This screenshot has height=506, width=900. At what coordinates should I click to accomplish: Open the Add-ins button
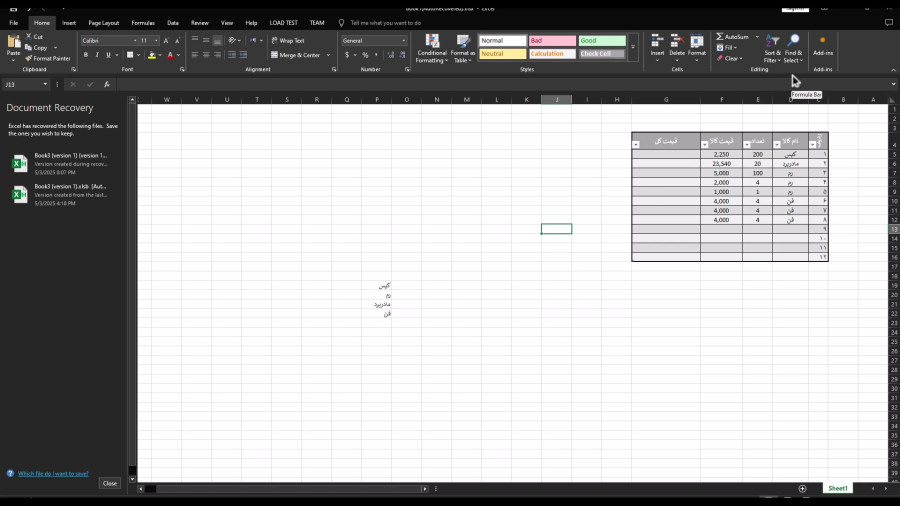(x=823, y=46)
